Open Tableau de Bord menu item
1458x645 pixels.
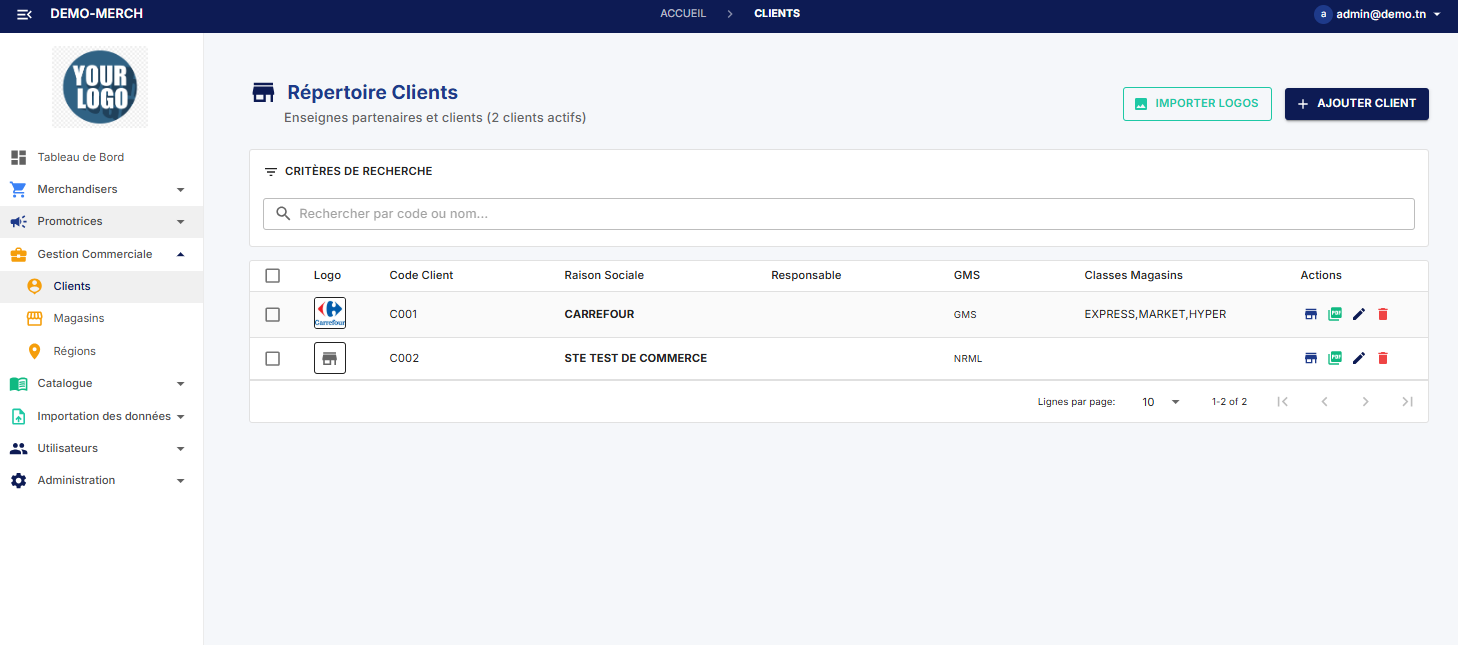pyautogui.click(x=101, y=157)
